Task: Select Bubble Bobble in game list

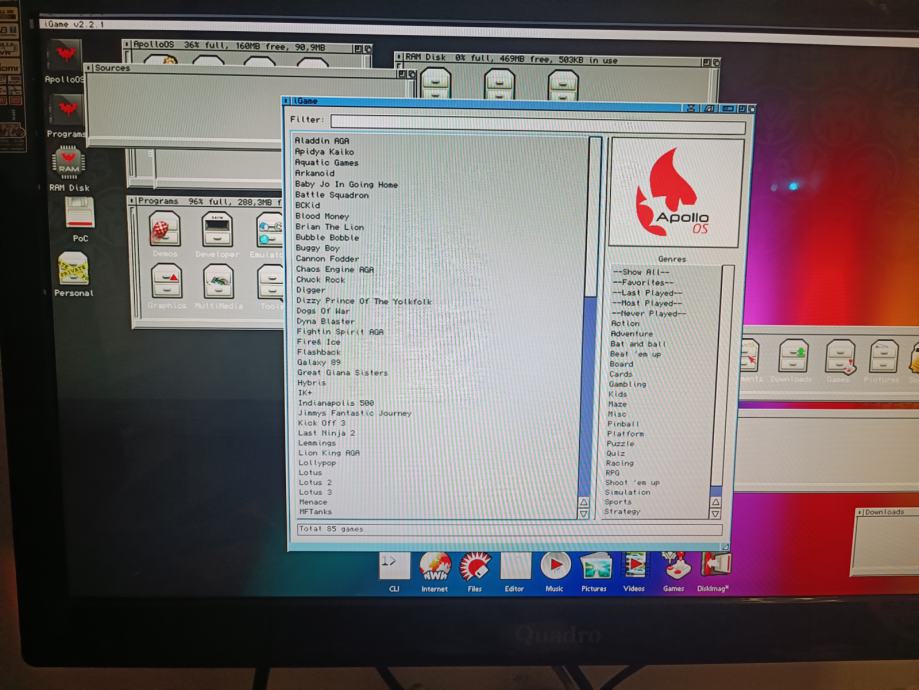Action: click(x=327, y=237)
